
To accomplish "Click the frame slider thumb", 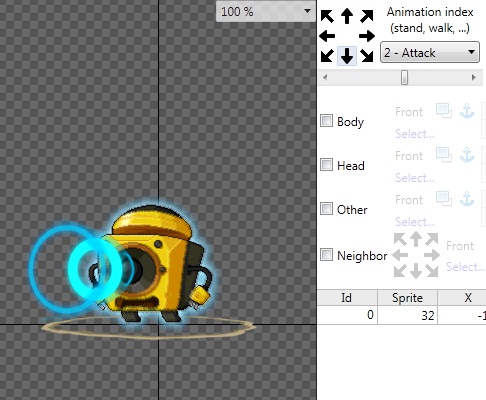I will [x=404, y=77].
